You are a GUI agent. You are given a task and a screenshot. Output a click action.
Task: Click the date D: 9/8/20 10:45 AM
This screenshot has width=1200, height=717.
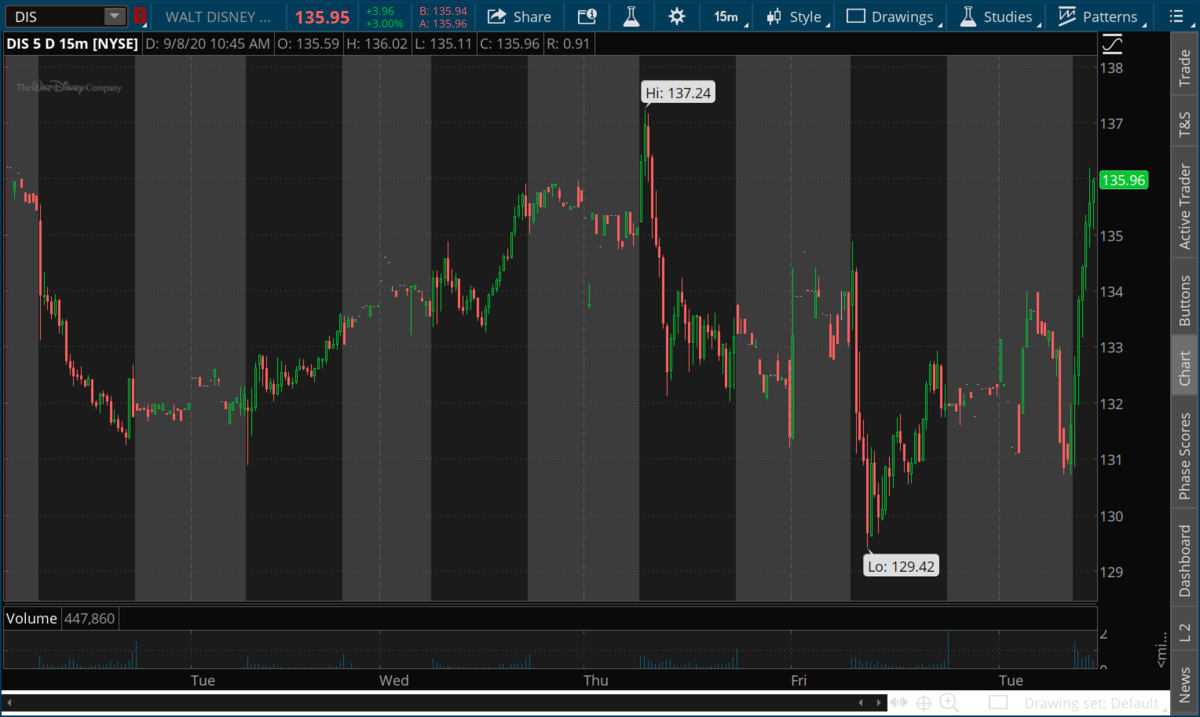[208, 44]
